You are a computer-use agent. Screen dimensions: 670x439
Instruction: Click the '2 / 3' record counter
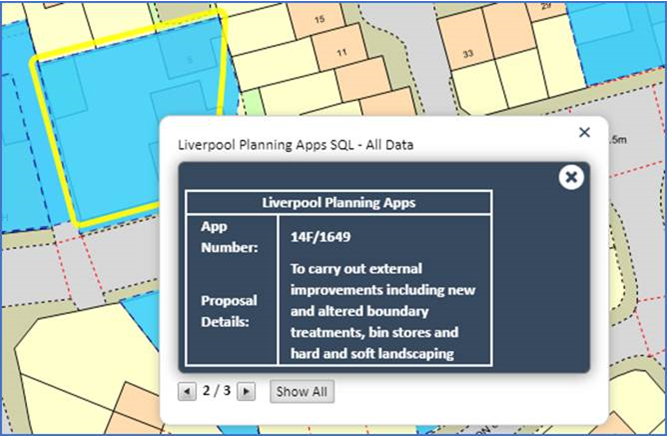217,391
